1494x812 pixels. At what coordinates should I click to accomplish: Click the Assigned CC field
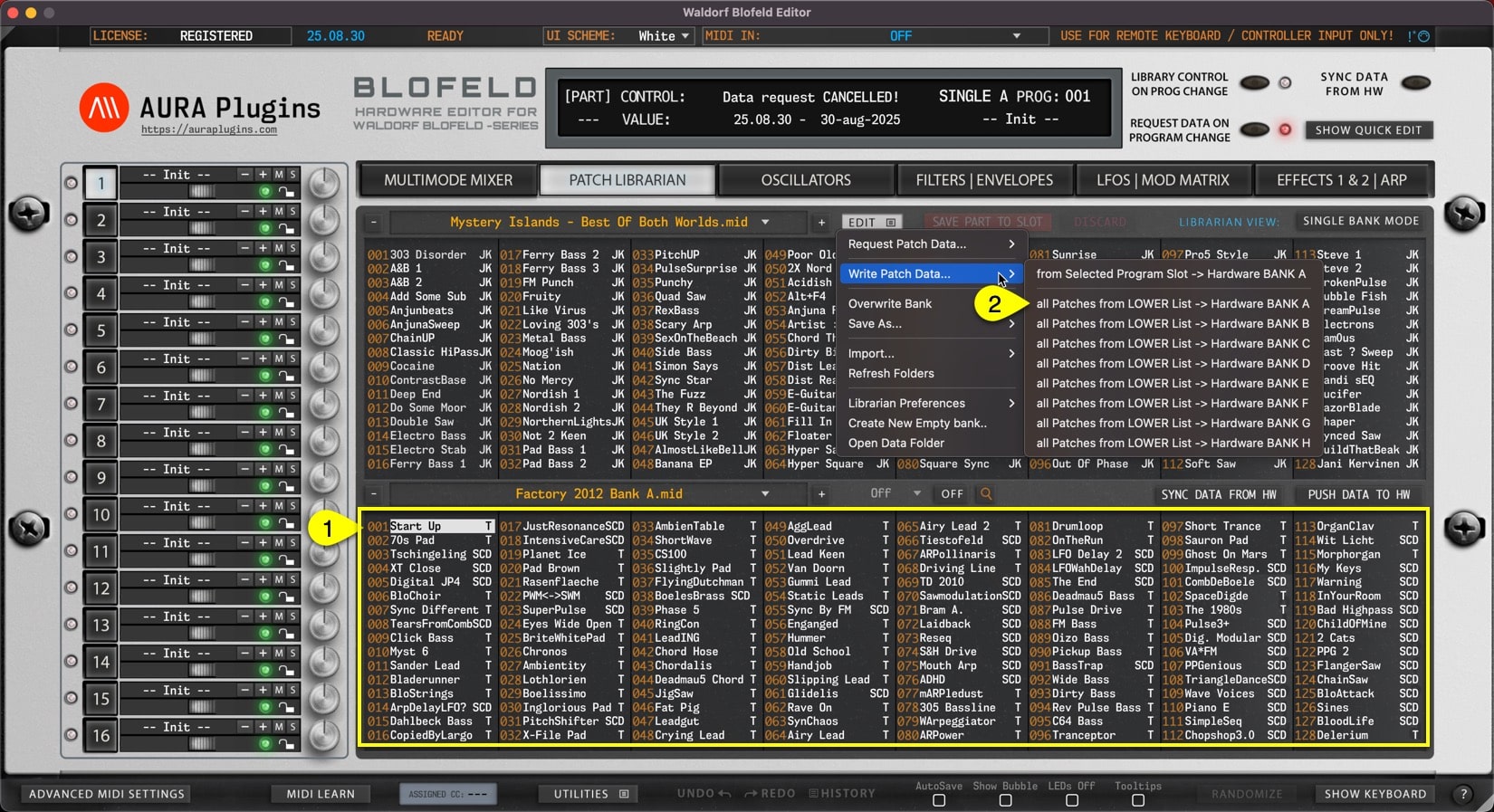(x=447, y=794)
